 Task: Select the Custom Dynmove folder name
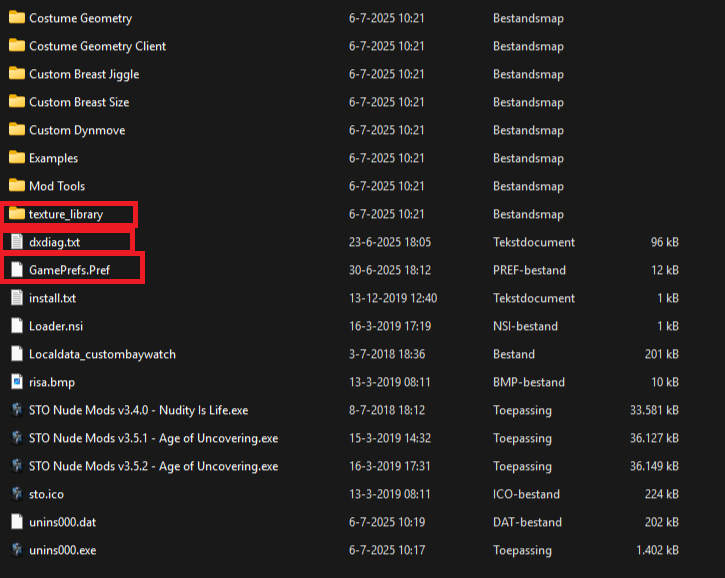click(x=77, y=130)
